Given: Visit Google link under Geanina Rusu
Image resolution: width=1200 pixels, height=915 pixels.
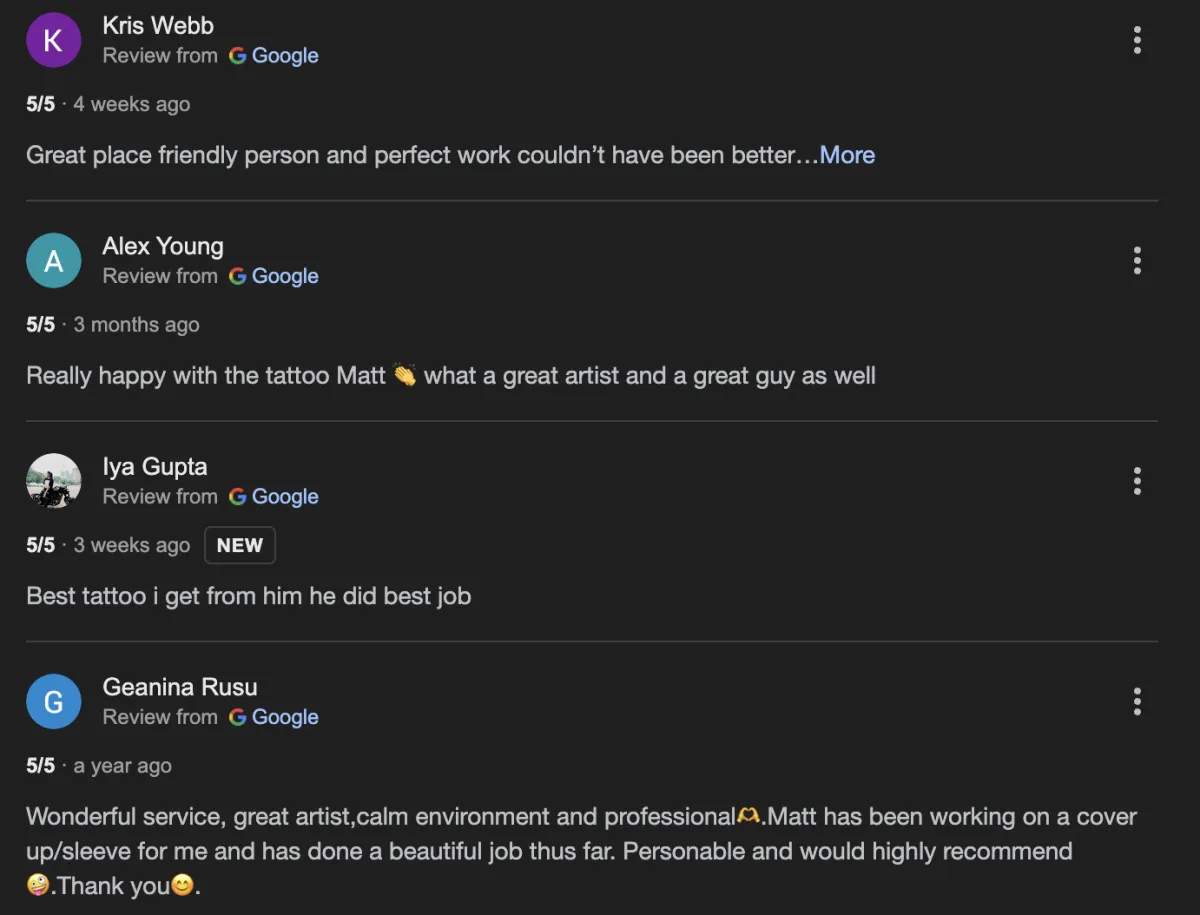Looking at the screenshot, I should pyautogui.click(x=274, y=717).
